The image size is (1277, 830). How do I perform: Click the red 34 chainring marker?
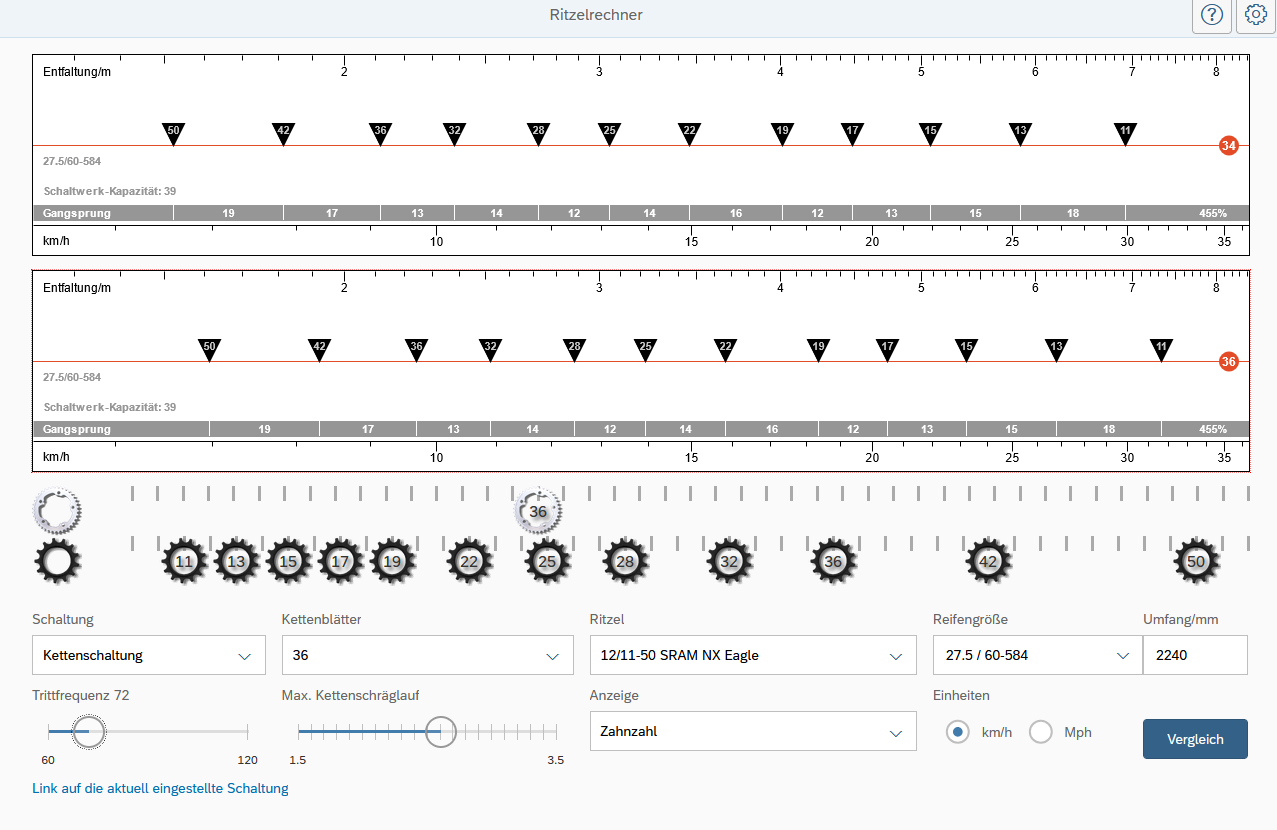1229,146
